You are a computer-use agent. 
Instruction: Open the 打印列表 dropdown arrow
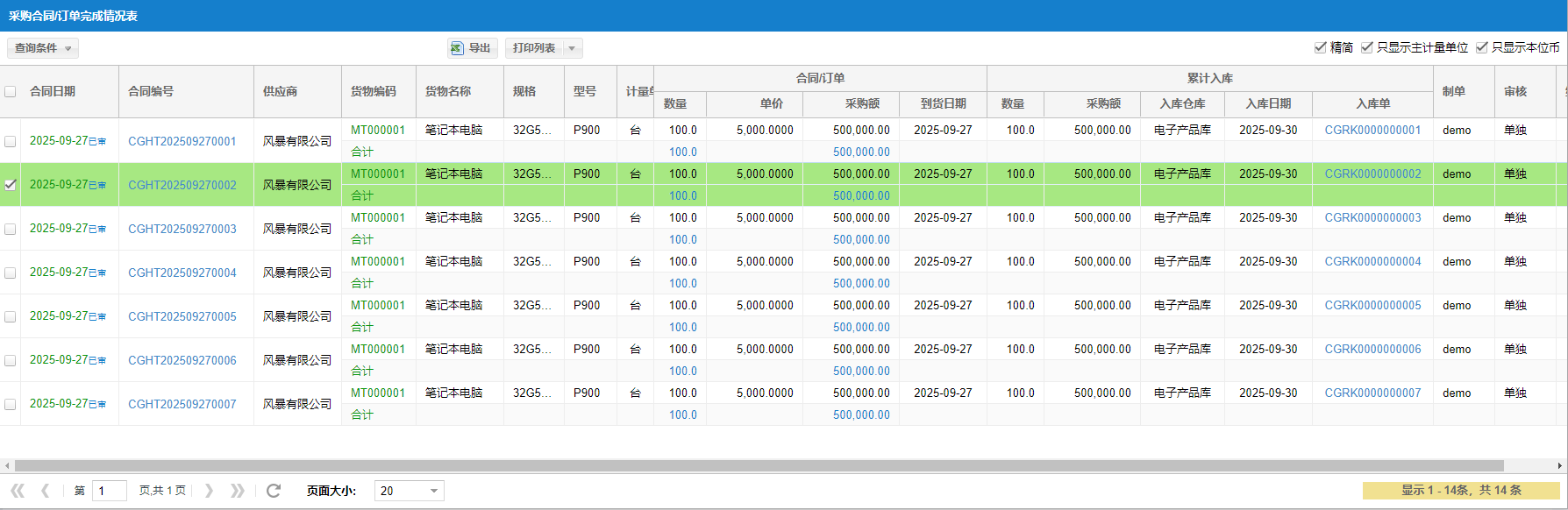pyautogui.click(x=572, y=48)
